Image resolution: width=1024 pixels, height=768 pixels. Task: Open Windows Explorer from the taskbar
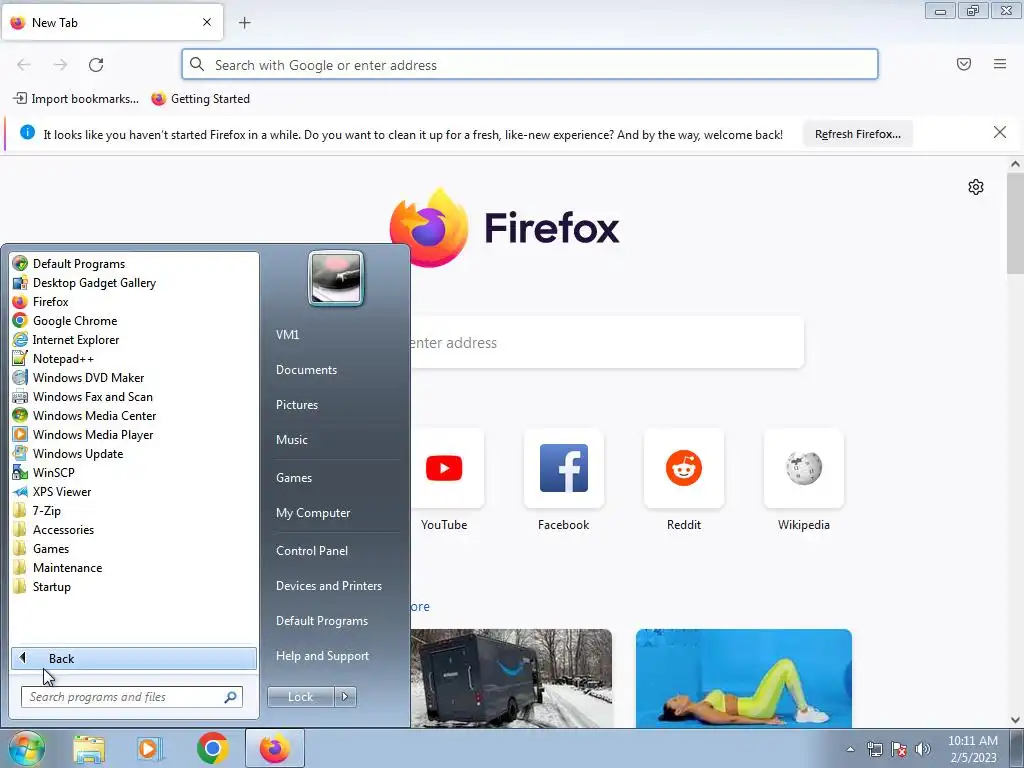(x=89, y=749)
